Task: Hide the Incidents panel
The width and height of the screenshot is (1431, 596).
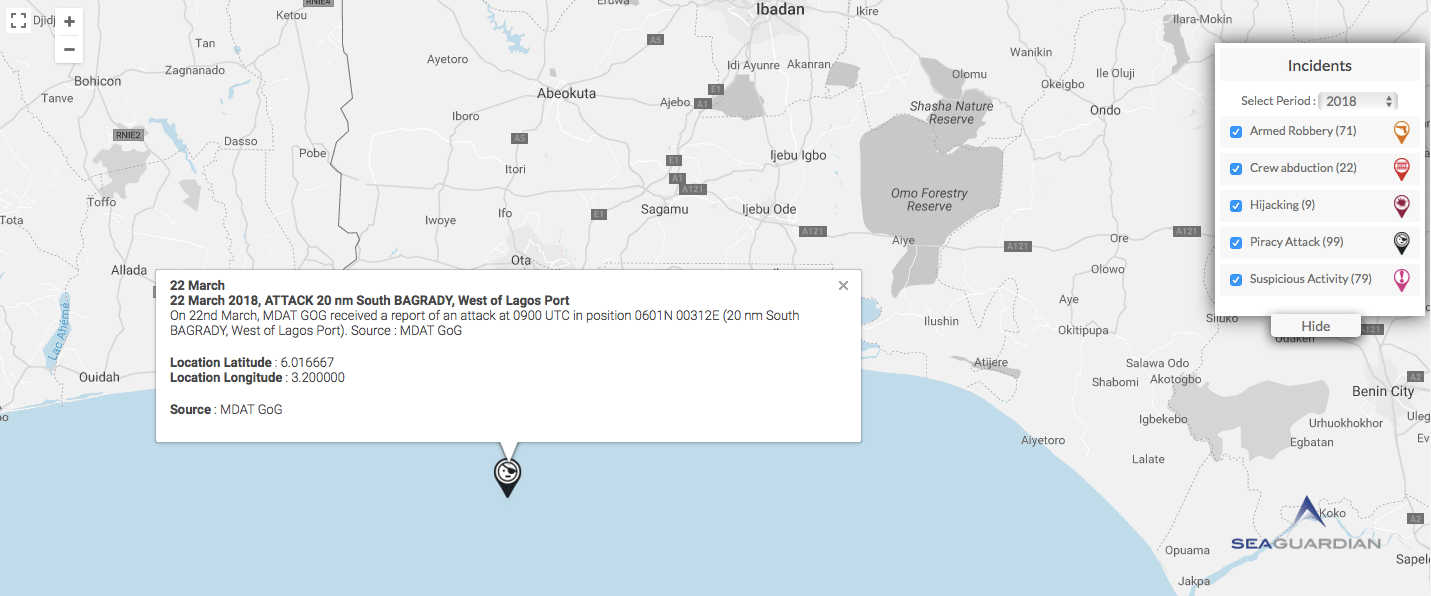Action: 1315,326
